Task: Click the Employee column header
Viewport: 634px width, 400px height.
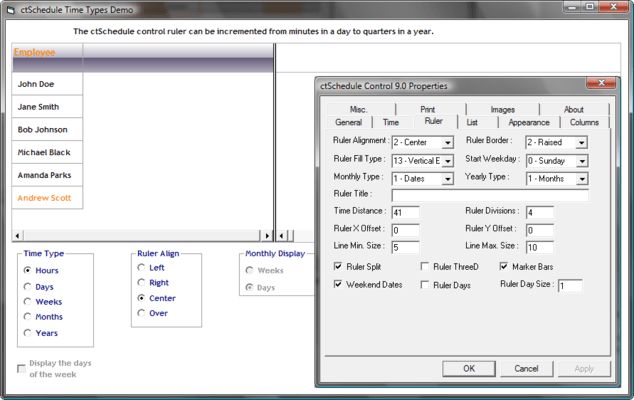Action: (x=47, y=58)
